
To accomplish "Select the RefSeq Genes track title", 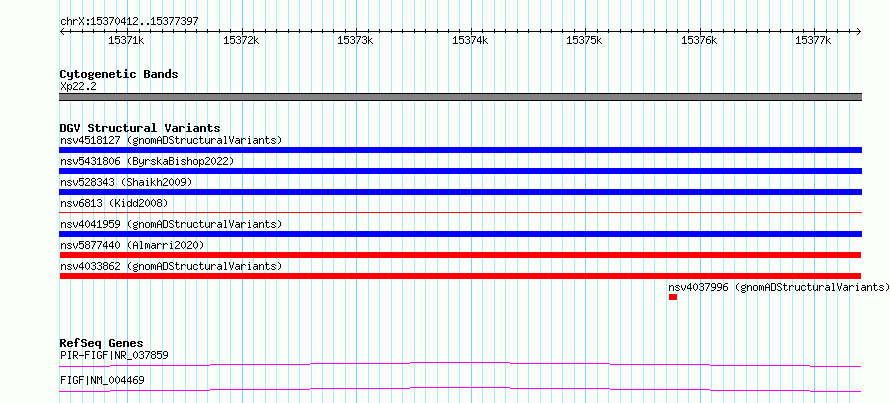I will point(101,343).
